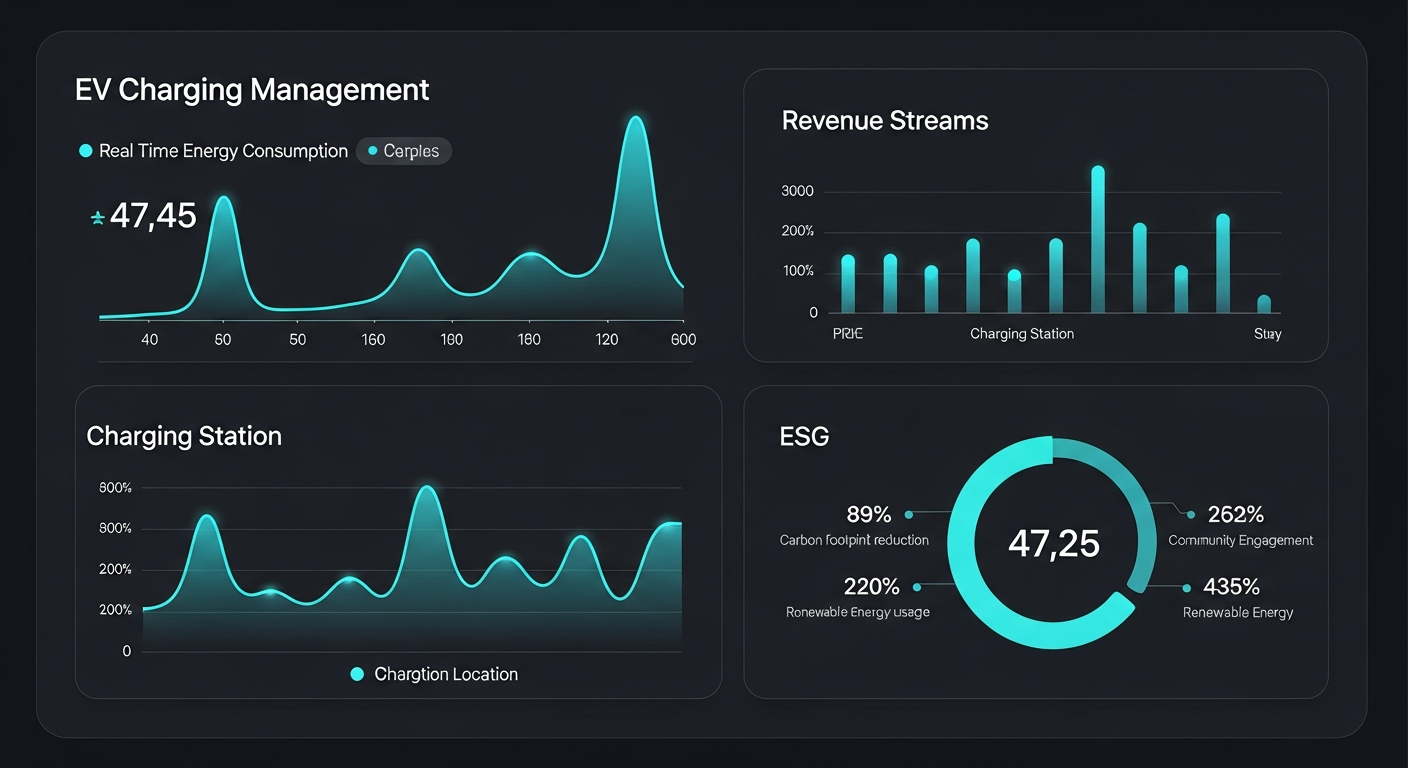Click the dot marker next to 262%
Screen dimensions: 1408x768
1190,515
